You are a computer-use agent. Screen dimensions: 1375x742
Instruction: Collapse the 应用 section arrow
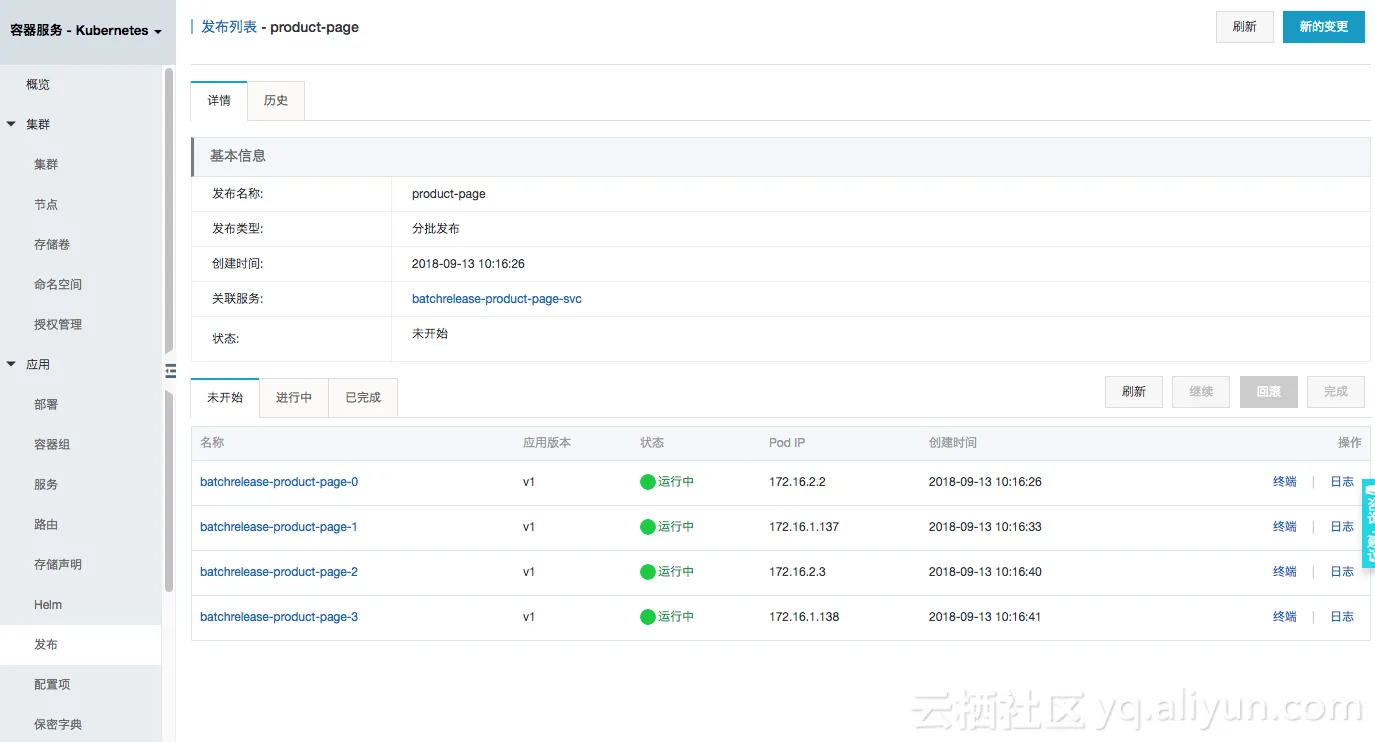12,364
